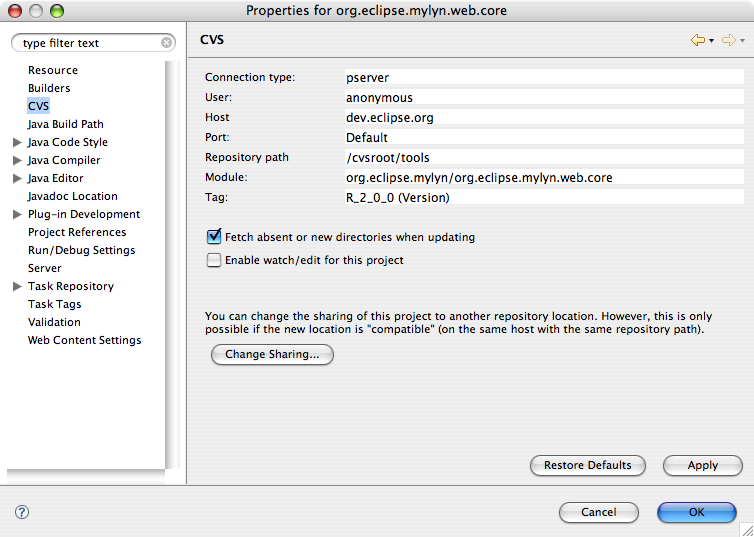Open the Task Tags page
Screen dimensions: 754x537
click(x=55, y=304)
